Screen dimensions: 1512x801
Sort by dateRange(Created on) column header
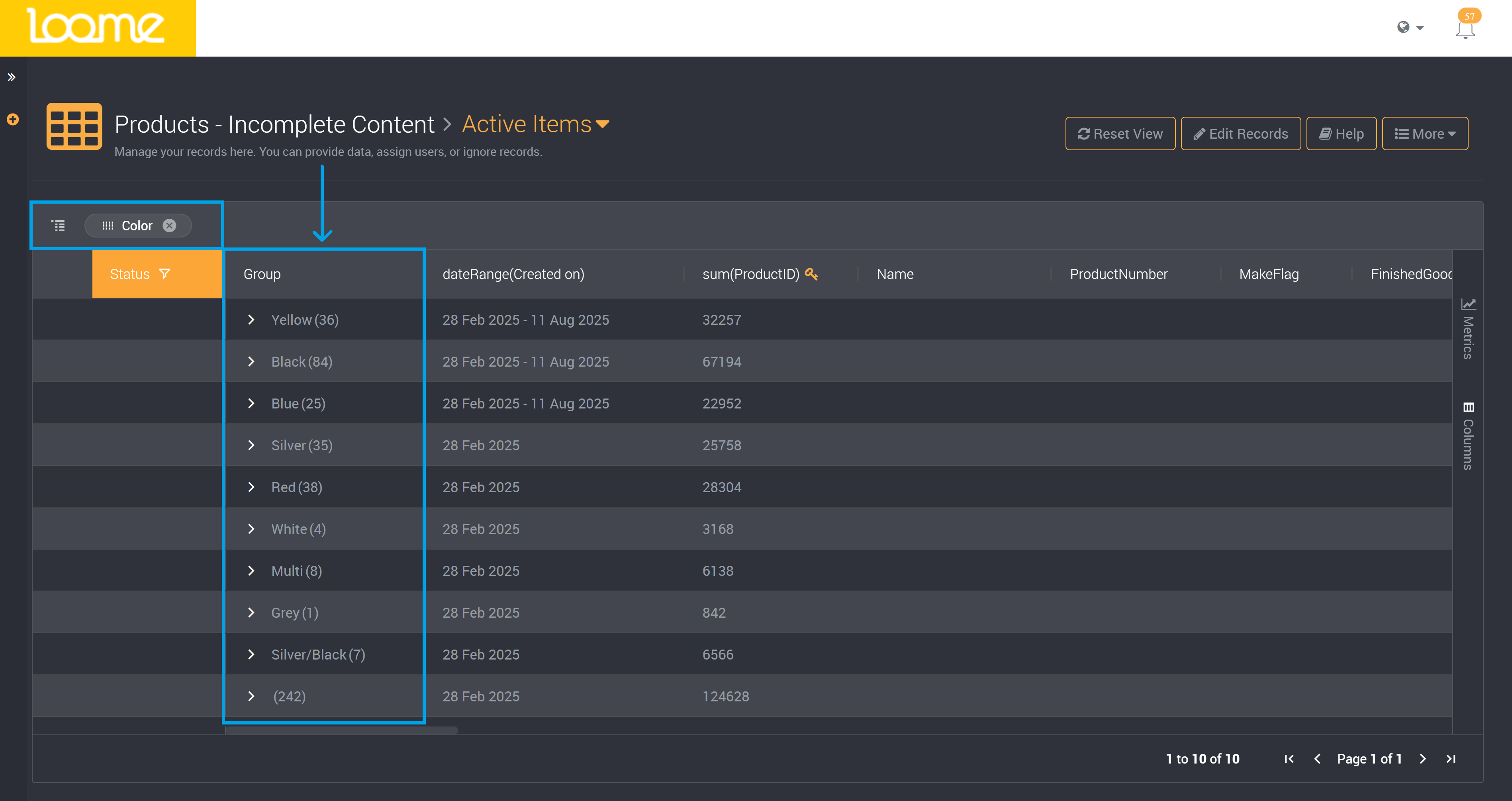click(x=513, y=274)
